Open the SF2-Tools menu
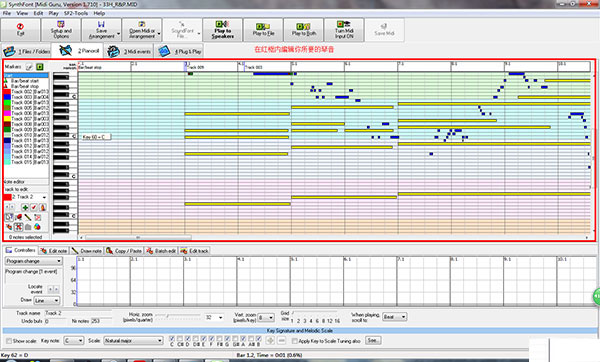The height and width of the screenshot is (362, 600). coord(76,13)
